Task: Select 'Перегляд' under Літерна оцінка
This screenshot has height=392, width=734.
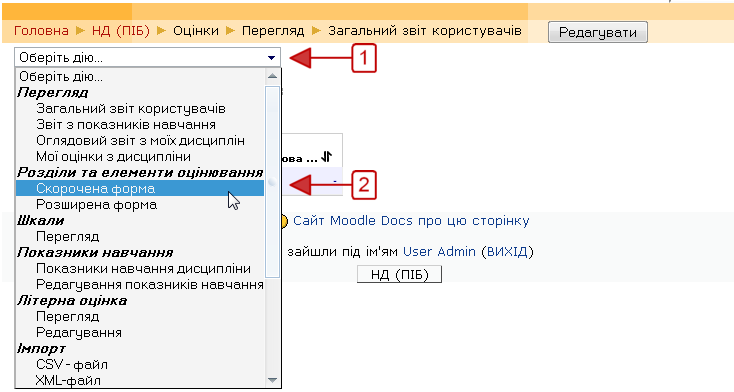Action: point(140,317)
